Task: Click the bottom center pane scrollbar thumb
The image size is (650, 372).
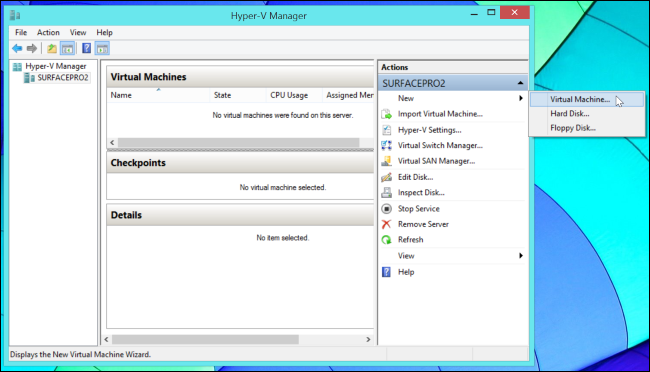Action: (x=205, y=340)
